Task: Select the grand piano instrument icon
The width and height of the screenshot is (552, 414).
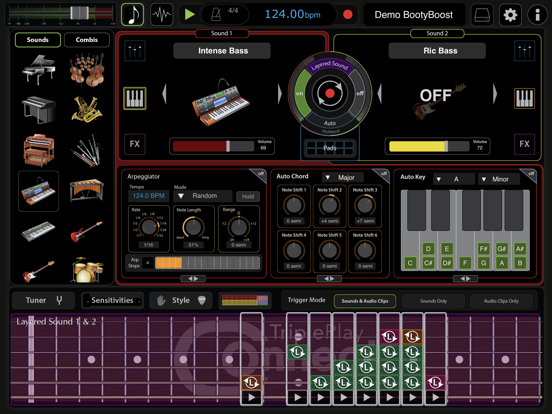Action: 38,69
